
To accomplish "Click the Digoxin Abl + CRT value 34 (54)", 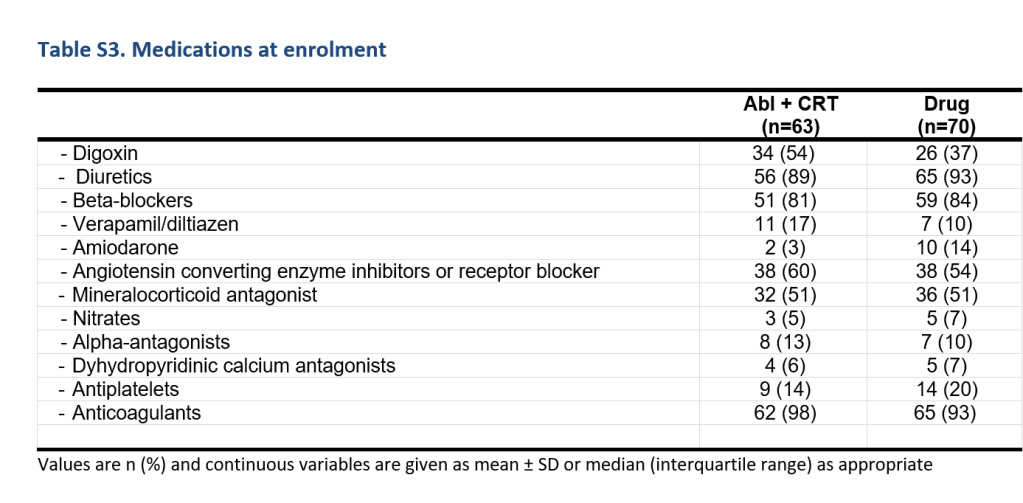I will [x=784, y=154].
